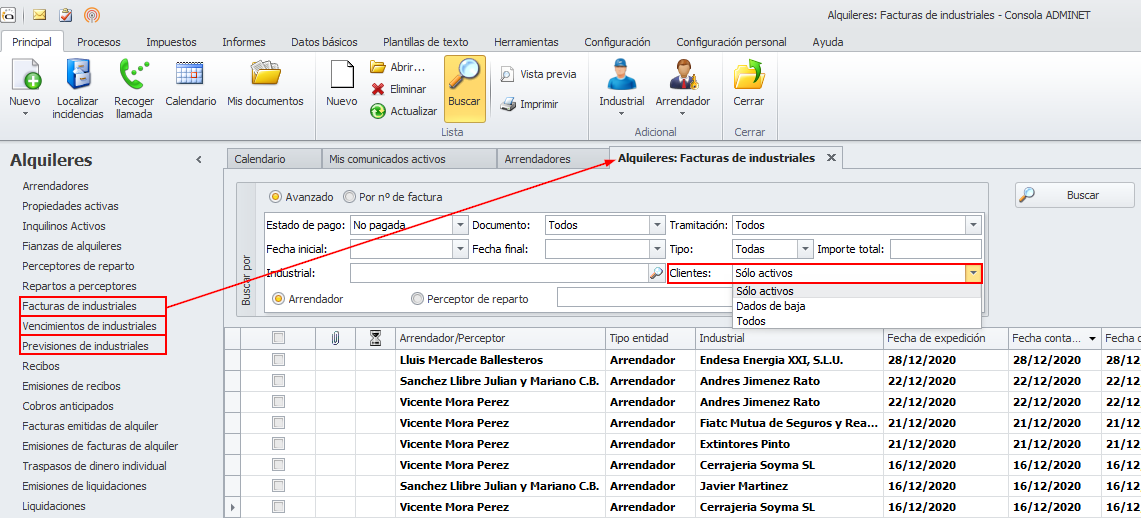1141x518 pixels.
Task: Click the Localizar incidencias icon
Action: (x=78, y=76)
